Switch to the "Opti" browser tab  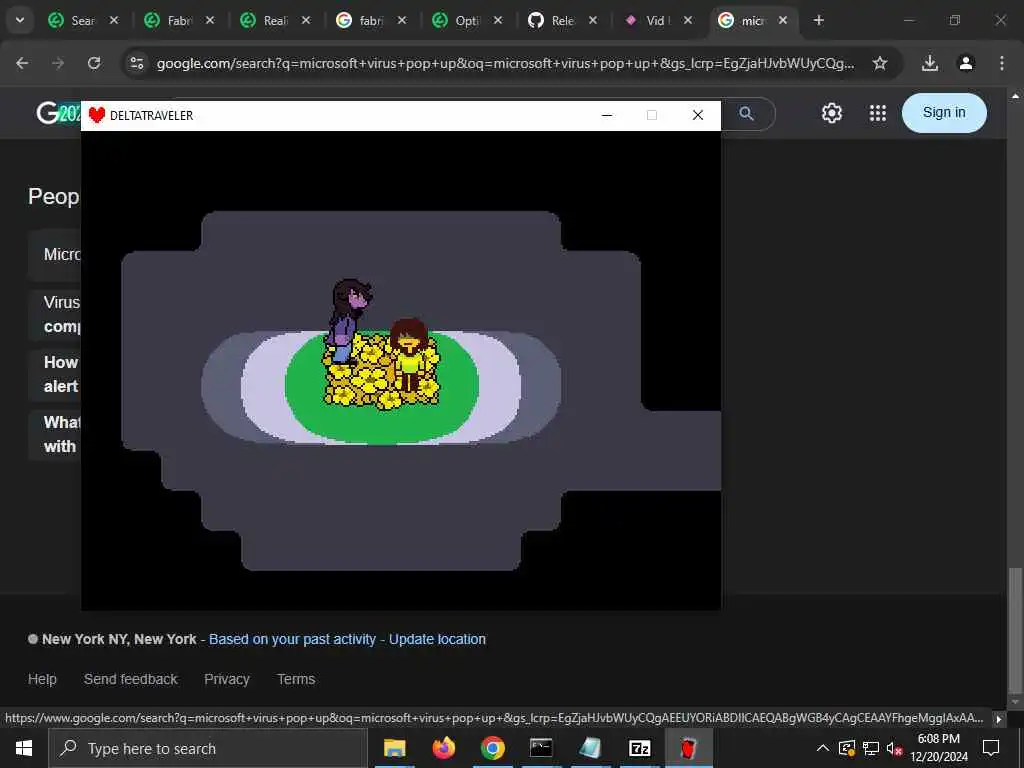tap(456, 20)
